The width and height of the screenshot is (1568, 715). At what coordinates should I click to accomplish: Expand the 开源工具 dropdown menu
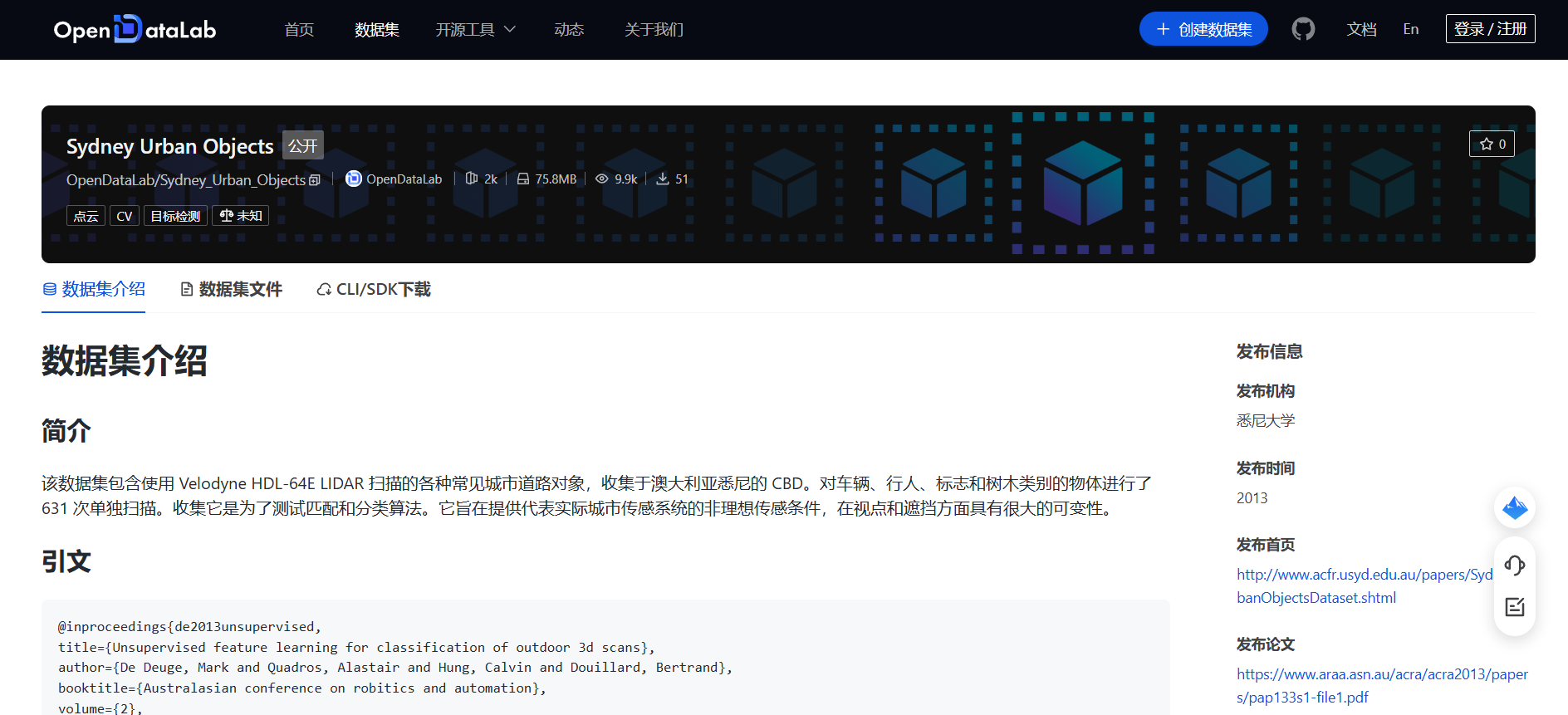coord(476,30)
